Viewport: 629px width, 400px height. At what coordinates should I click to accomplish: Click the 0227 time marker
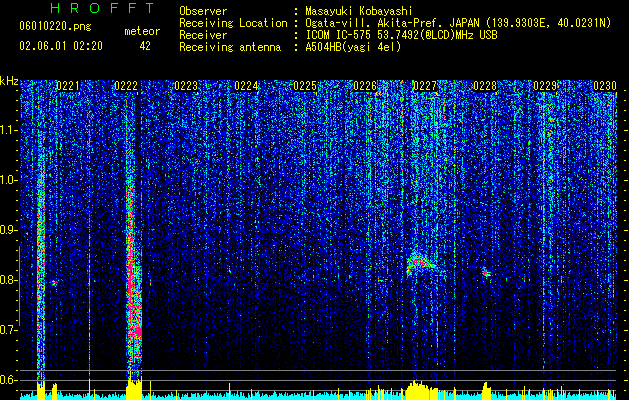tap(425, 86)
